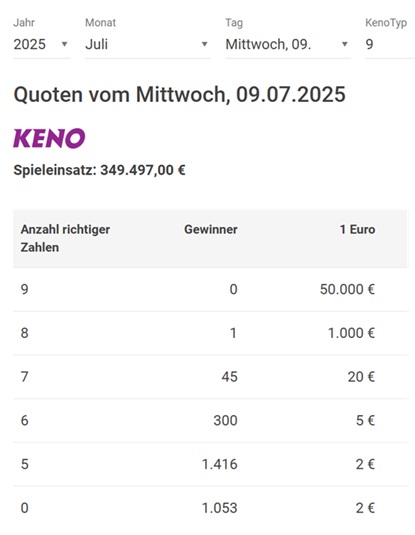
Task: Click the 1.000 € prize cell
Action: [x=351, y=333]
